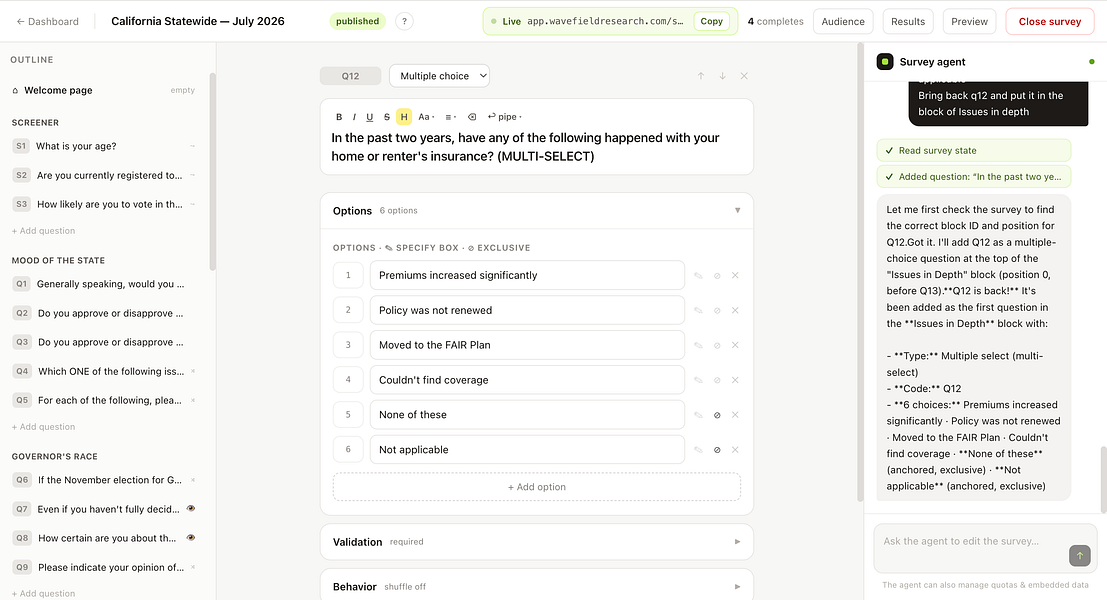The image size is (1107, 600).
Task: Toggle specify box for 'Moved to the FAIR Plan'
Action: pos(698,345)
